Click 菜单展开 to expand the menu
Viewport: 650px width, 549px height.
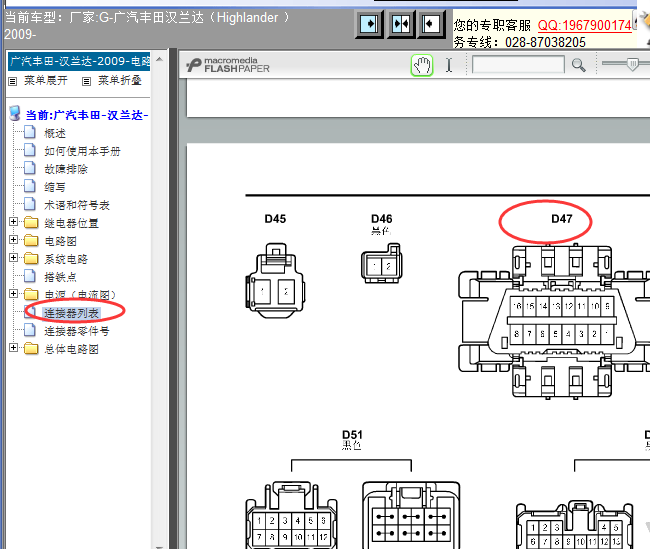[46, 80]
